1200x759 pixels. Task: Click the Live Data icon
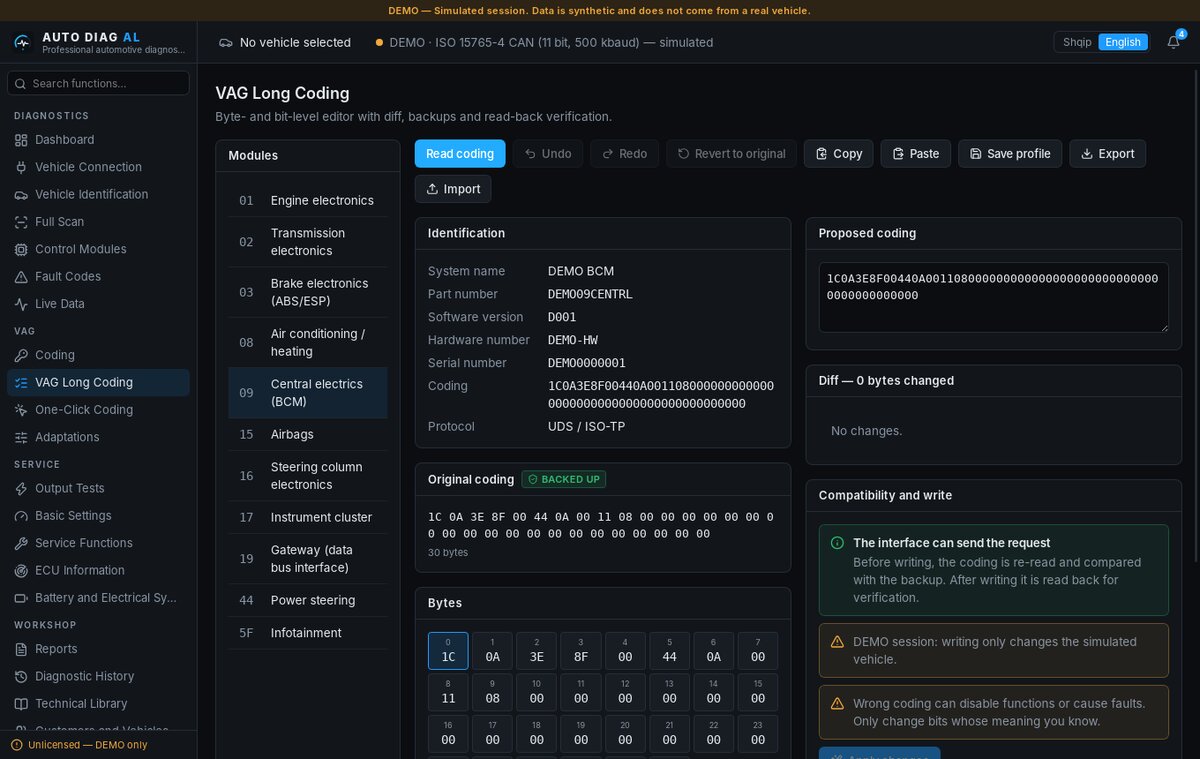click(x=21, y=304)
